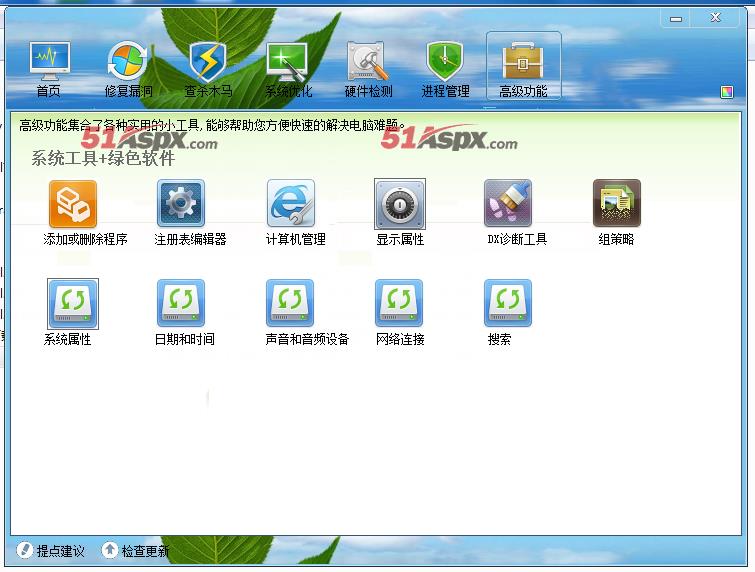Open 网络连接 network connections
The image size is (755, 572).
(x=399, y=303)
